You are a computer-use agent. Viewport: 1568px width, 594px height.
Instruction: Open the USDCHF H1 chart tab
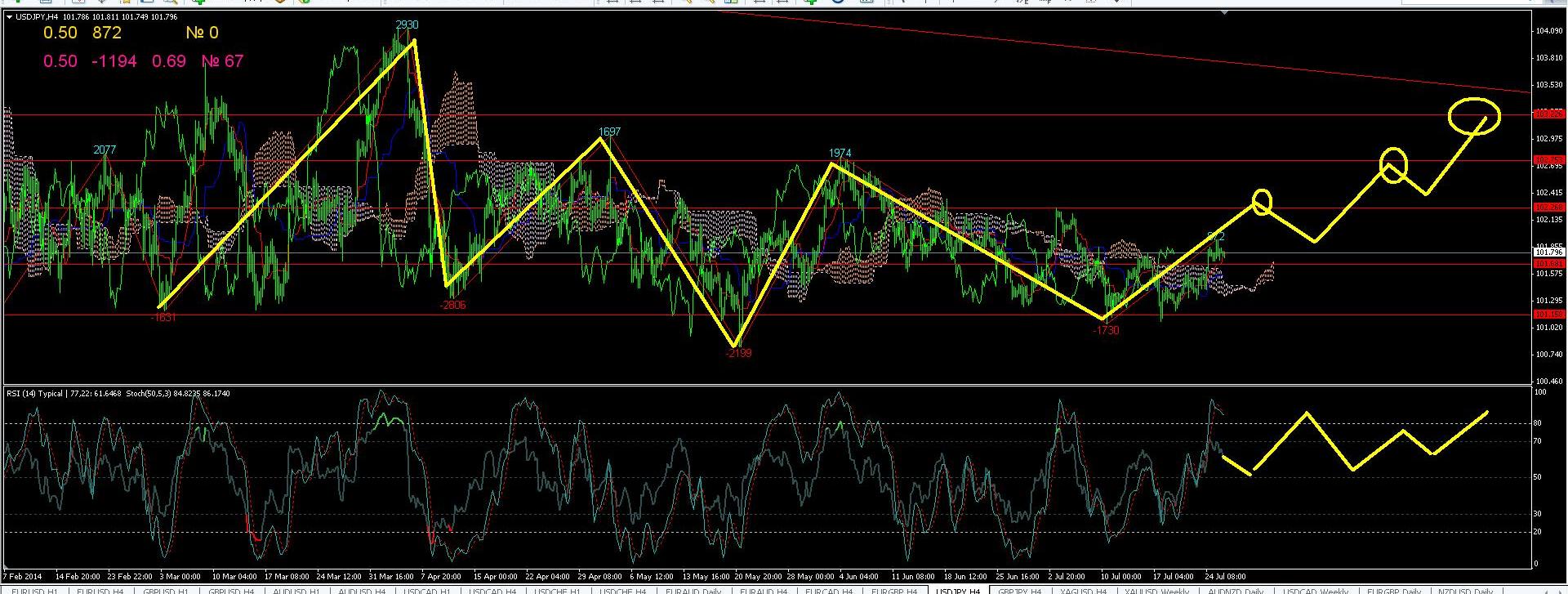click(559, 590)
